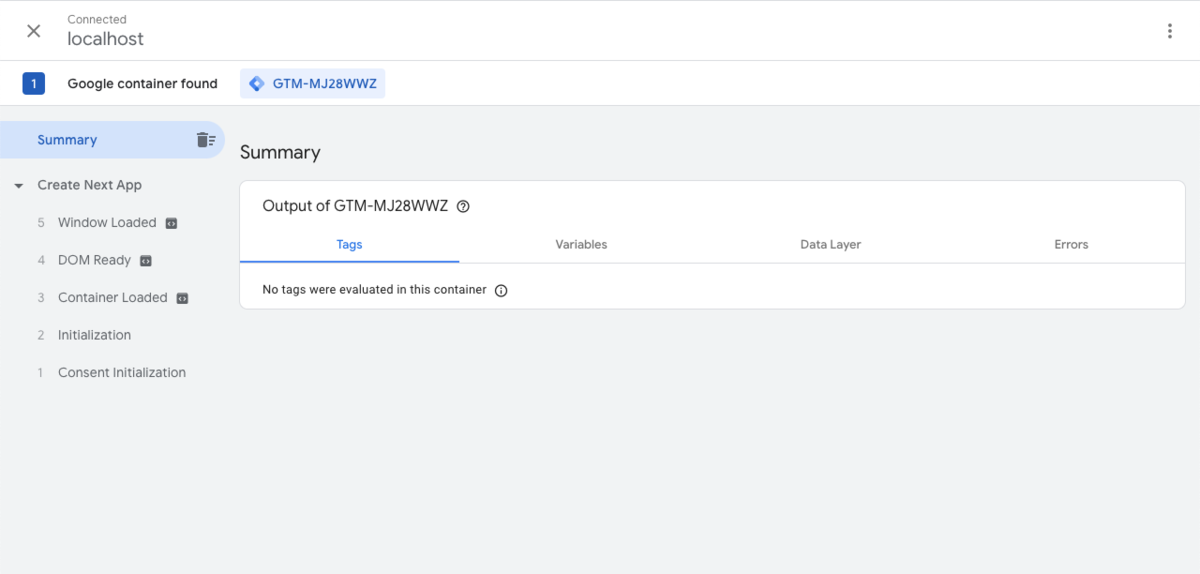Select the Window Loaded event
This screenshot has width=1200, height=574.
pos(107,223)
